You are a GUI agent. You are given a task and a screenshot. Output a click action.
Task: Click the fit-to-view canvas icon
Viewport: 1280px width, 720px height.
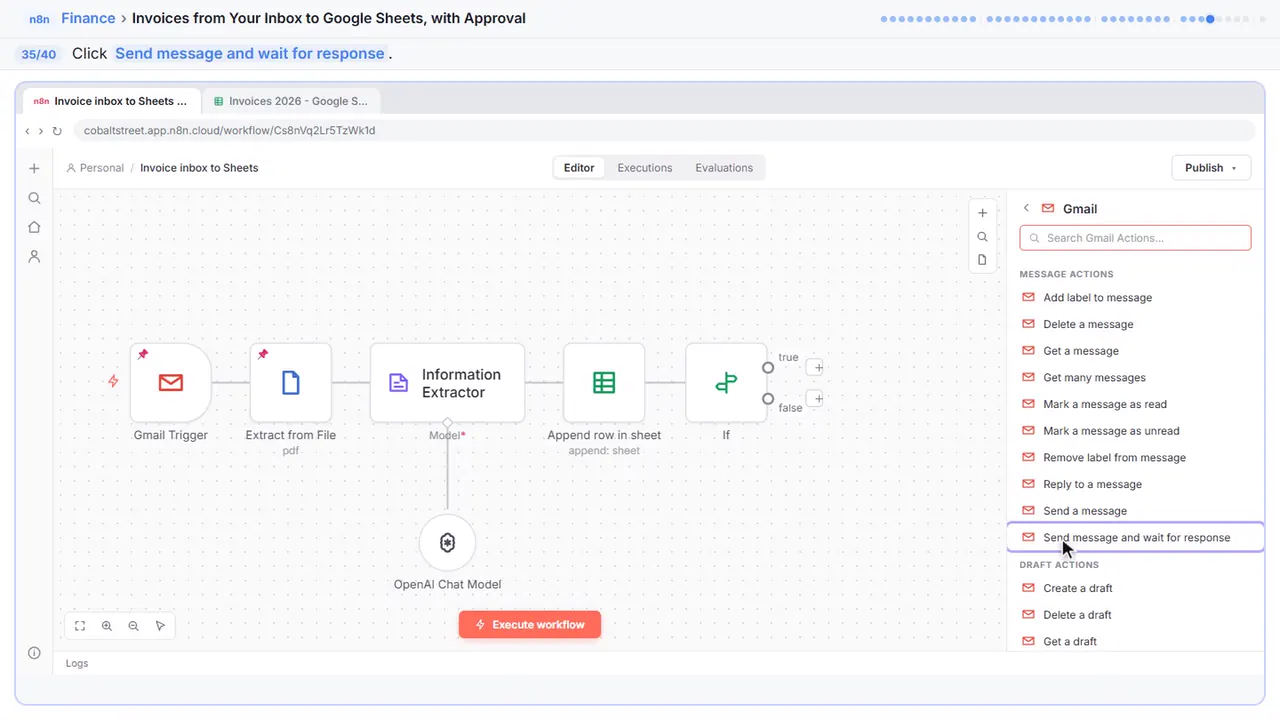(x=80, y=626)
